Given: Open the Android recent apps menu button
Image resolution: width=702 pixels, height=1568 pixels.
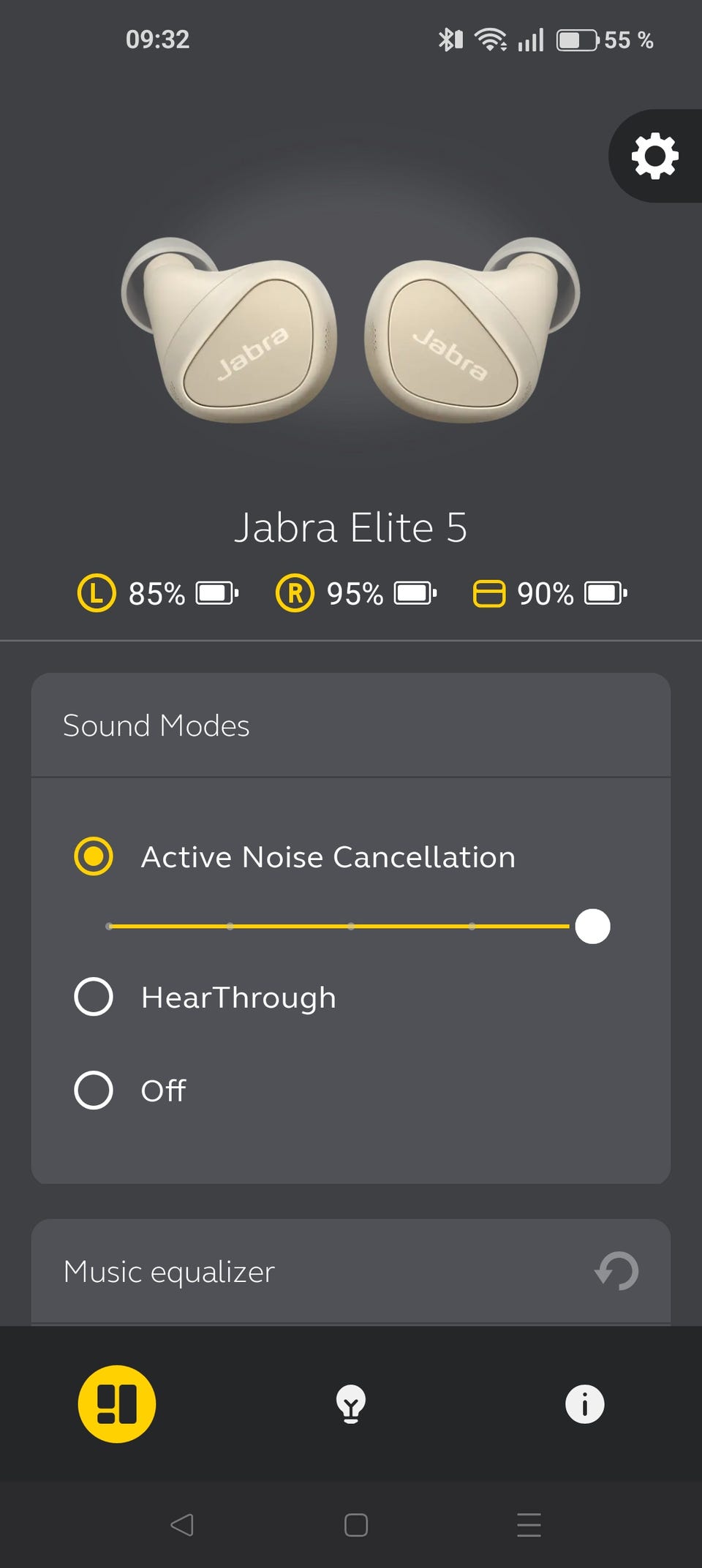Looking at the screenshot, I should (529, 1525).
